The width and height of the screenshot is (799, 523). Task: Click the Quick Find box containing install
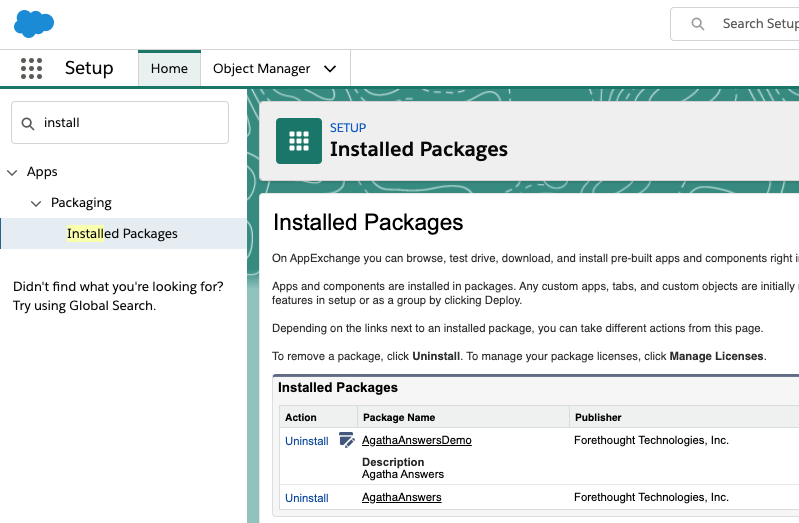[120, 122]
